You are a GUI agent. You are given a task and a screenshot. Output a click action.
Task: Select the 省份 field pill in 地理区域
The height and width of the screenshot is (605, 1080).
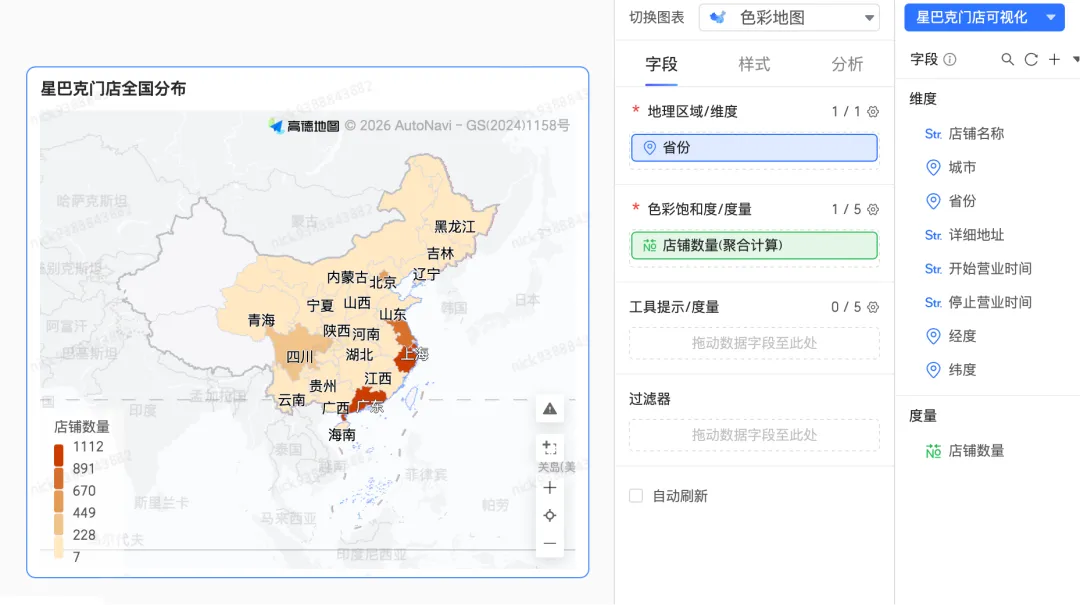[754, 147]
